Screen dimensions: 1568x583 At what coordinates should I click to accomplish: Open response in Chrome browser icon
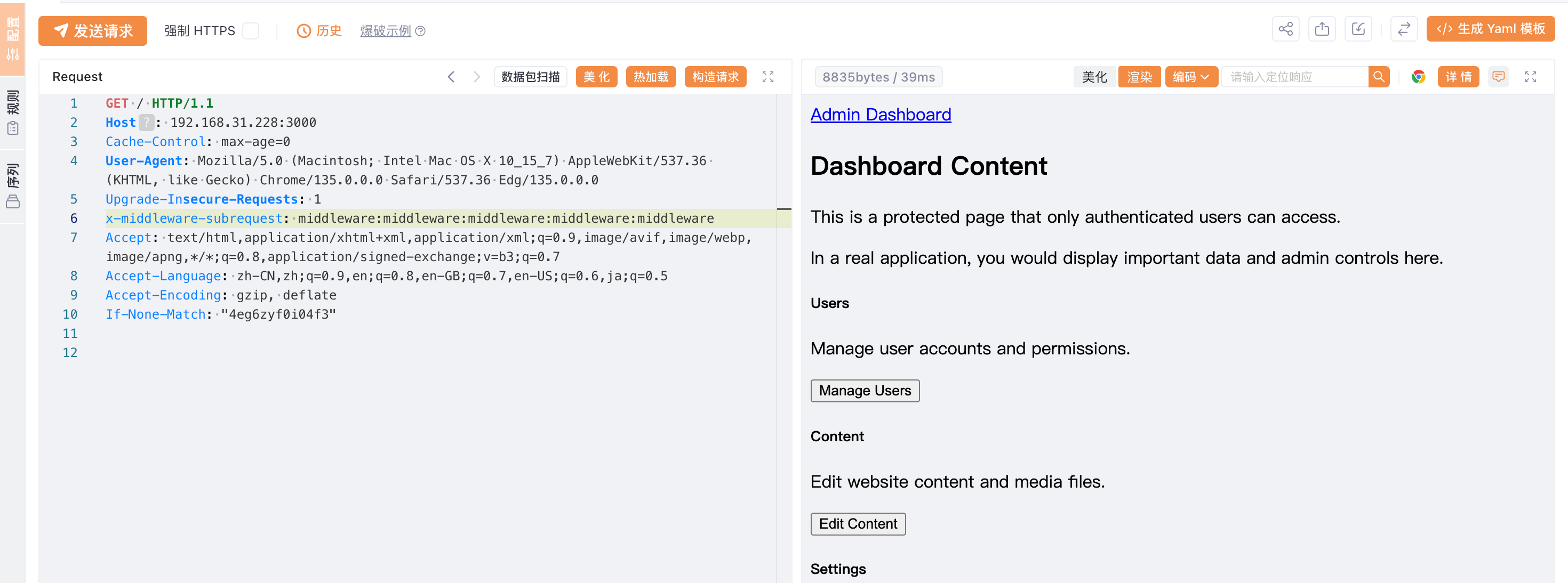[x=1418, y=77]
